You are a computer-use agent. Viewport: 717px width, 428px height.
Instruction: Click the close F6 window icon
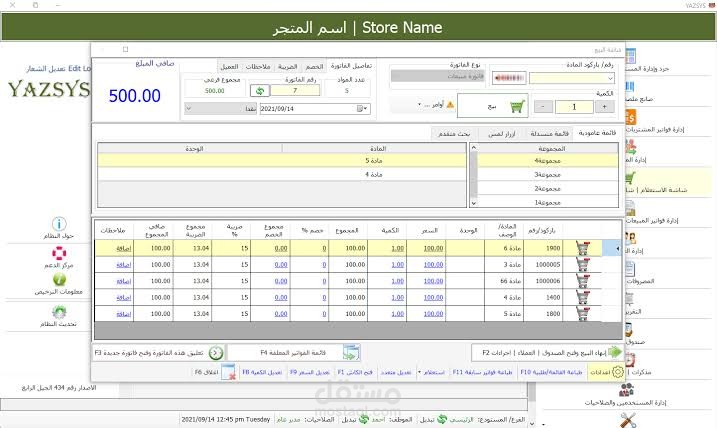(x=229, y=372)
